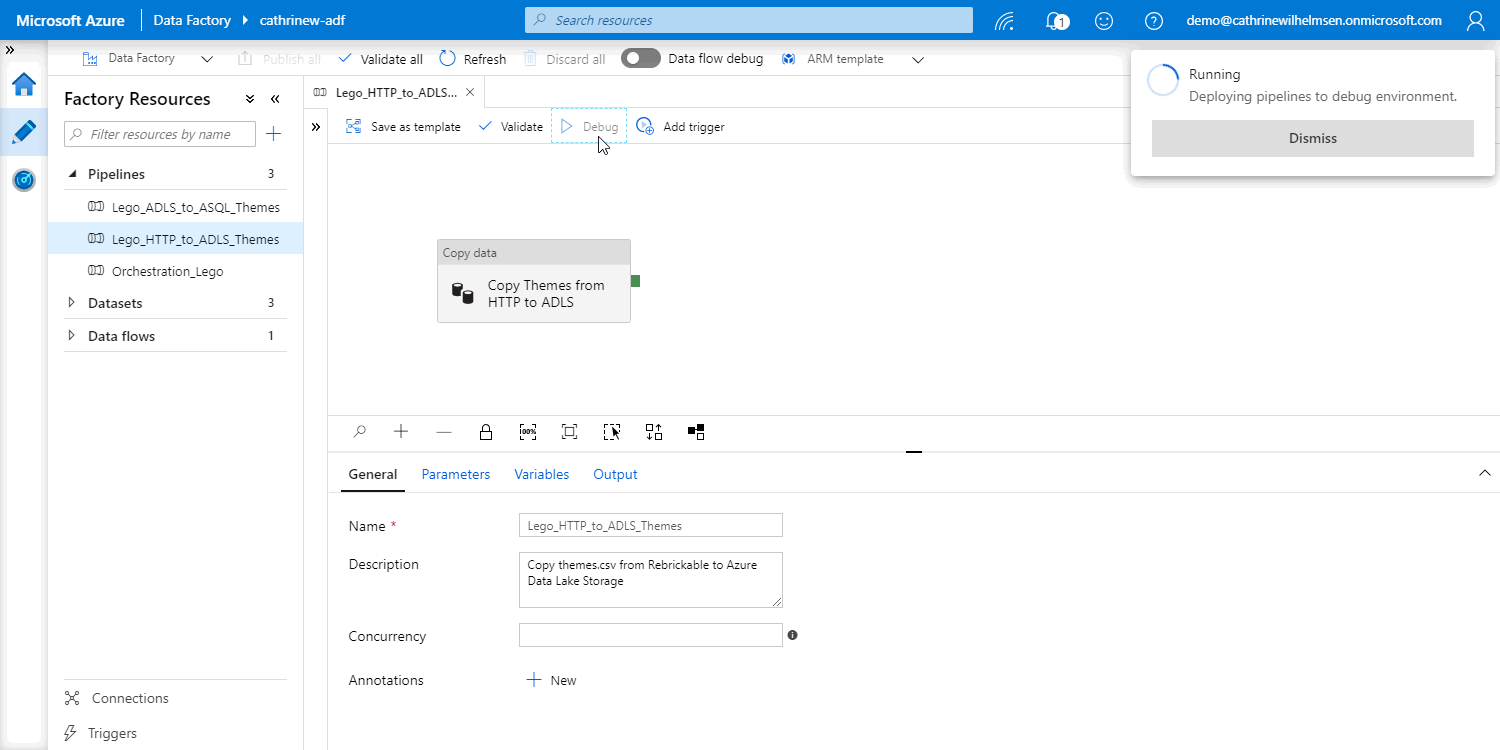Expand the Datasets tree section
This screenshot has height=750, width=1500.
click(71, 303)
